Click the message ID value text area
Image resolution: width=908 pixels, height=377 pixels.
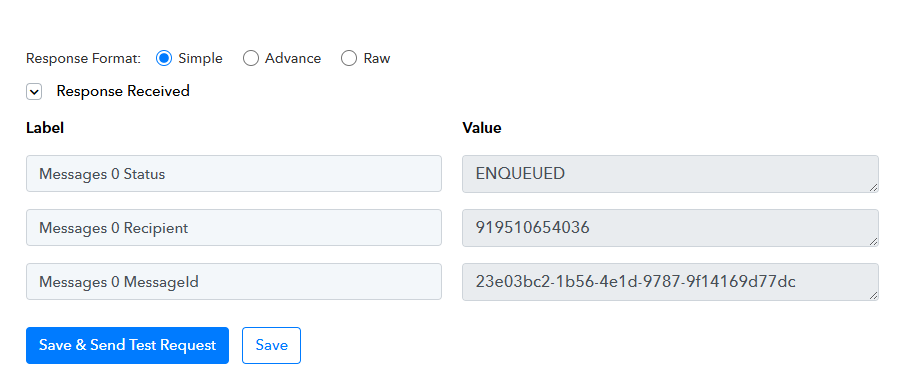[x=670, y=282]
